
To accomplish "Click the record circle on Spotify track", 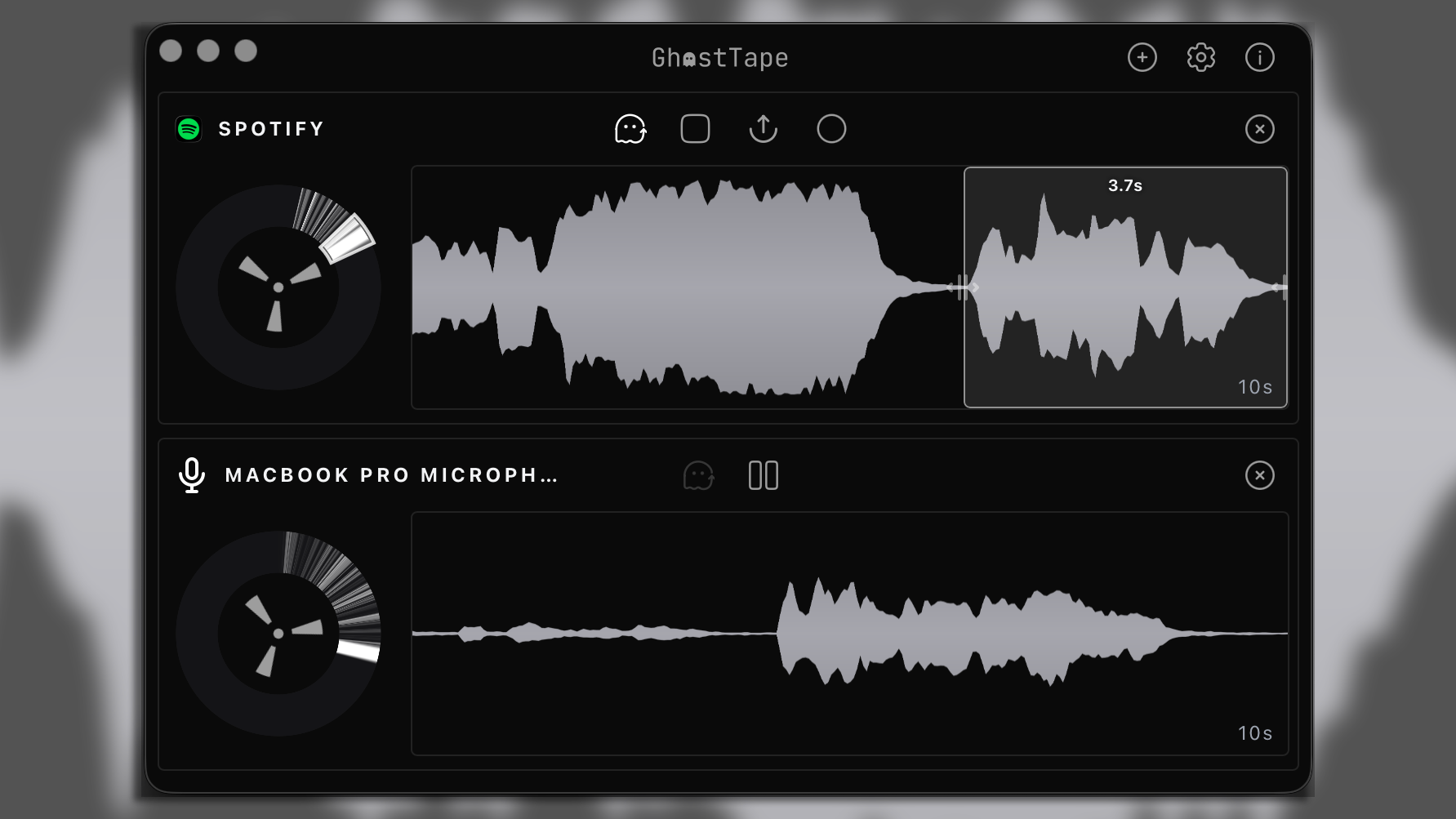I will click(x=831, y=129).
